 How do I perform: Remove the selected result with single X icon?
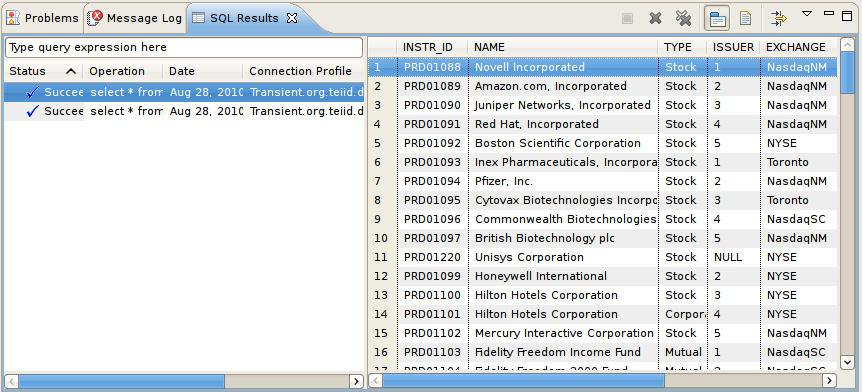655,19
